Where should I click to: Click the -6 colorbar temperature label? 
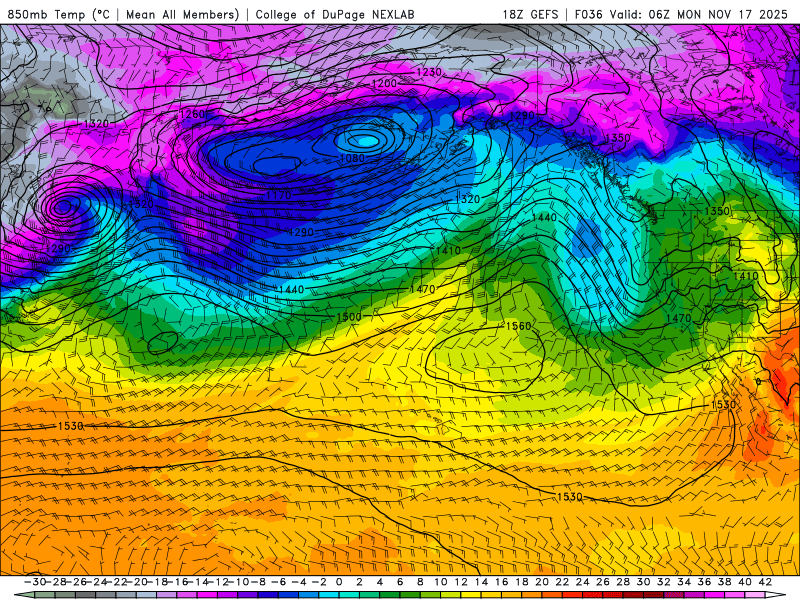(x=279, y=582)
